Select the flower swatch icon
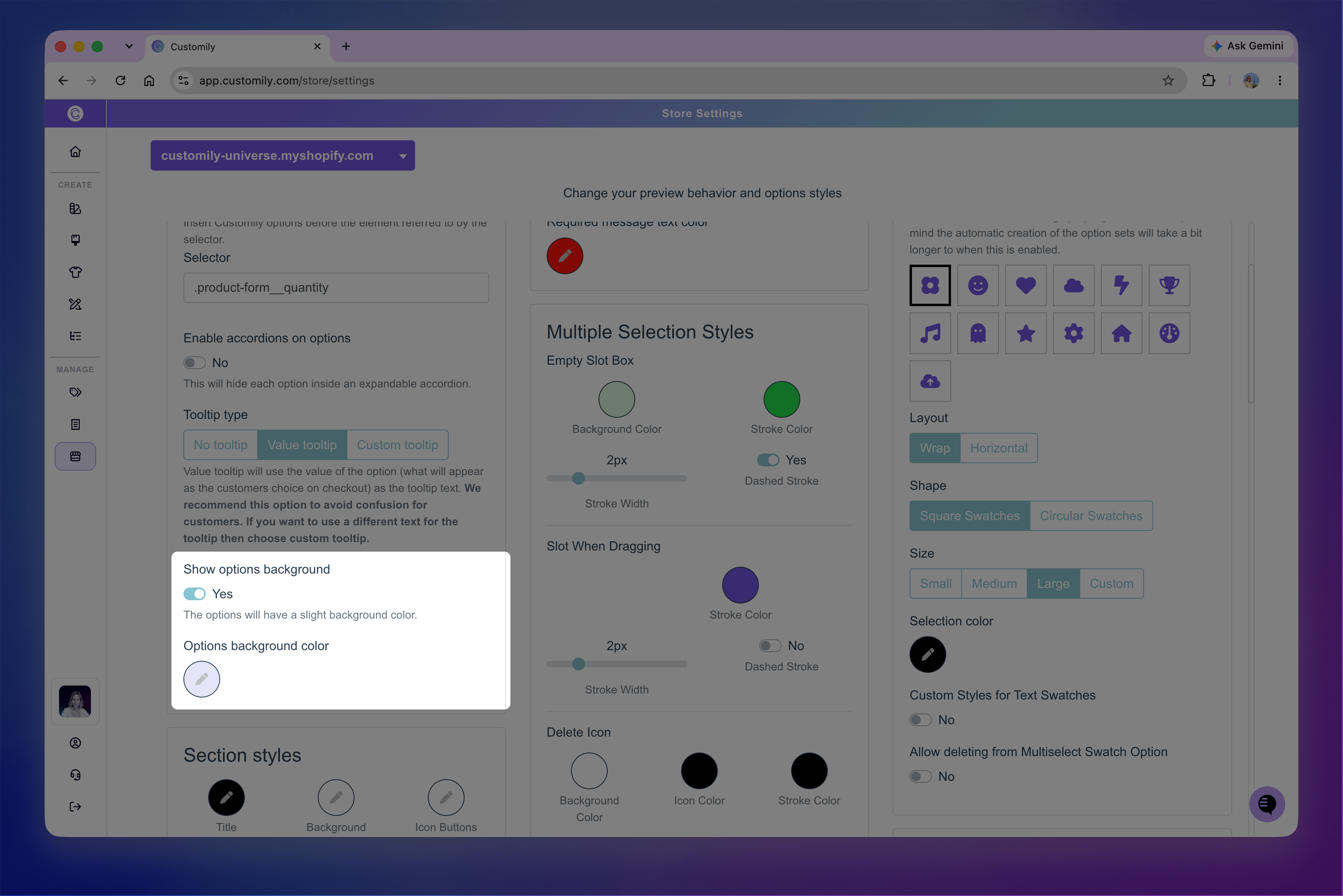 [929, 285]
